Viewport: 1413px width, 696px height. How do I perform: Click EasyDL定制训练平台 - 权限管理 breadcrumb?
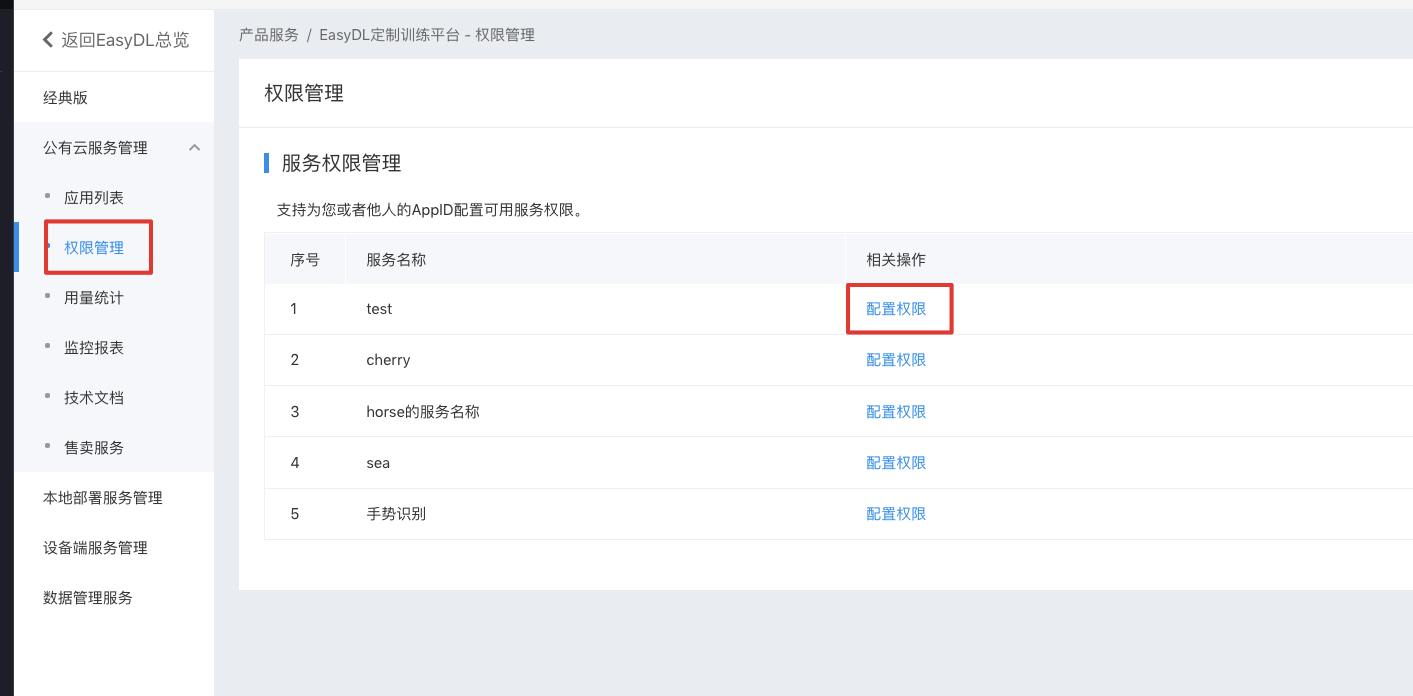click(x=427, y=35)
